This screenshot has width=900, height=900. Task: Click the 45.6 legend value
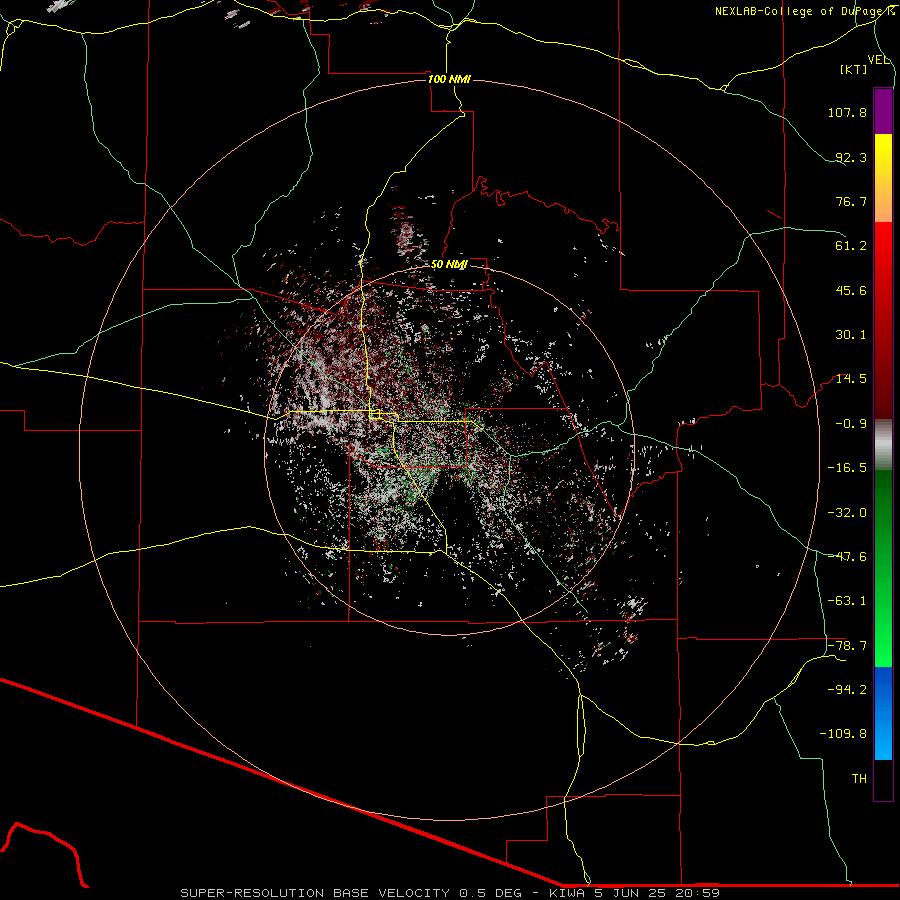pyautogui.click(x=851, y=290)
